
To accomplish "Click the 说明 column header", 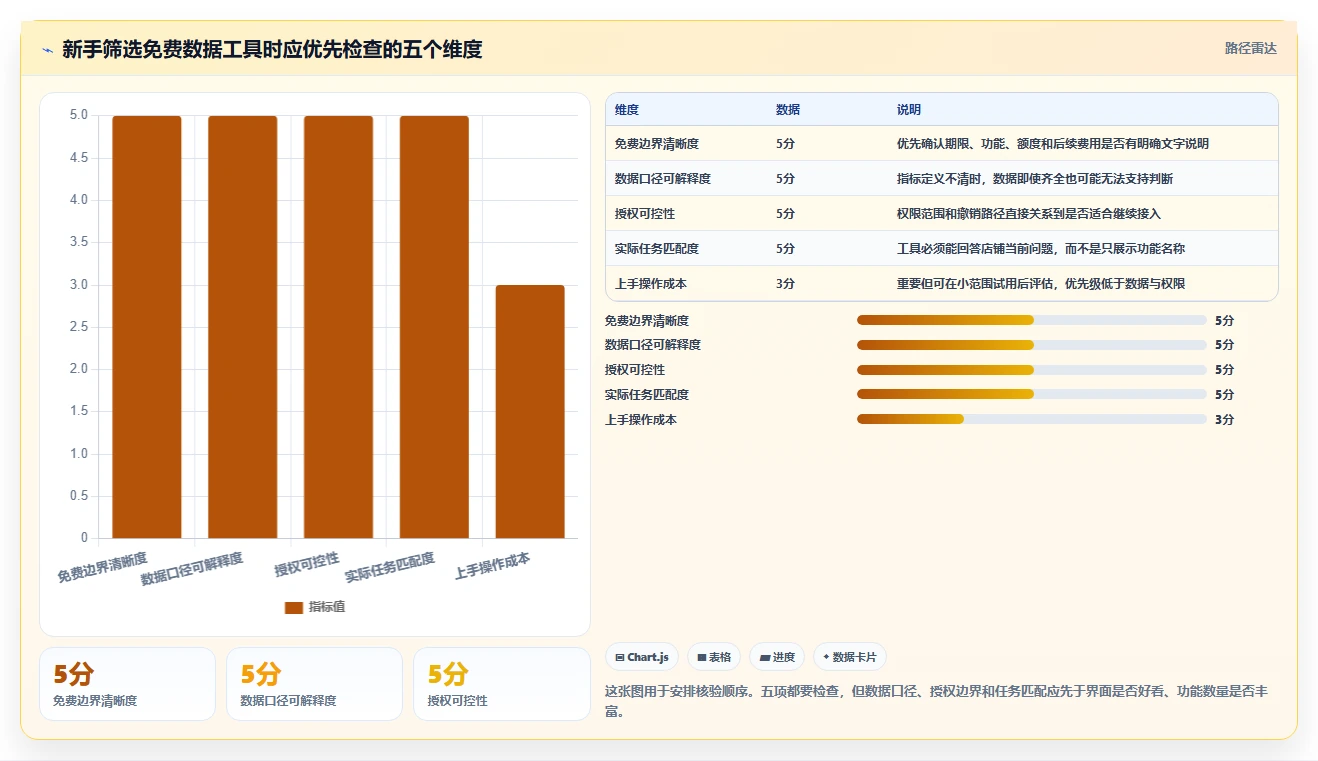I will pyautogui.click(x=909, y=110).
